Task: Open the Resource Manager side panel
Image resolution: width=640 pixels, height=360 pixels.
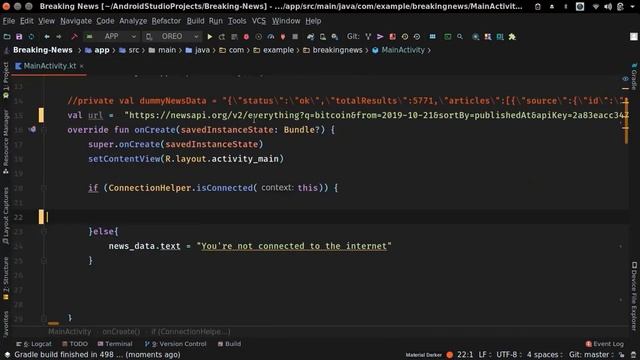Action: (5, 142)
